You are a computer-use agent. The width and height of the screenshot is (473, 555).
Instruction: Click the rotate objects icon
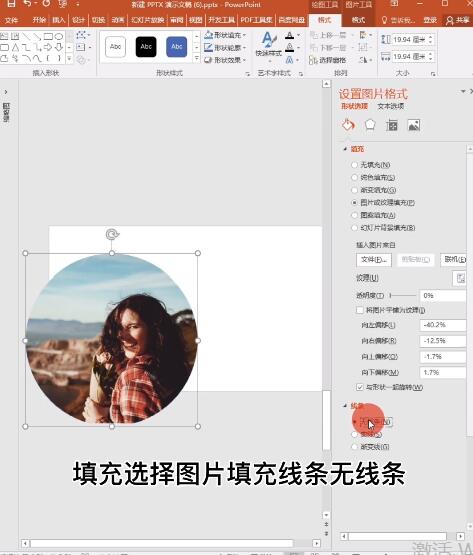point(363,60)
